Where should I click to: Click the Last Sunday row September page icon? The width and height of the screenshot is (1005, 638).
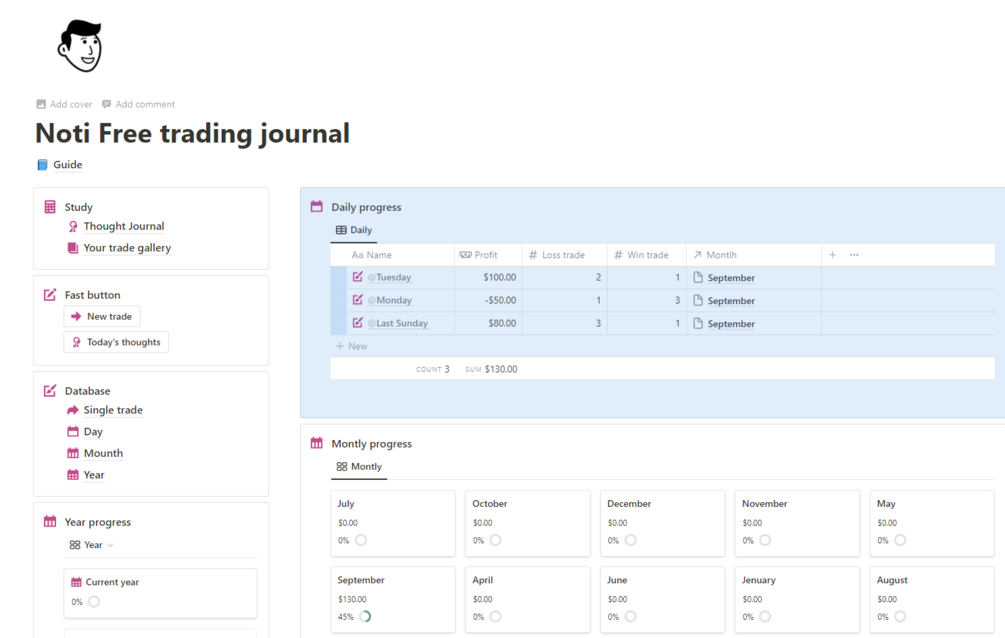click(x=698, y=324)
